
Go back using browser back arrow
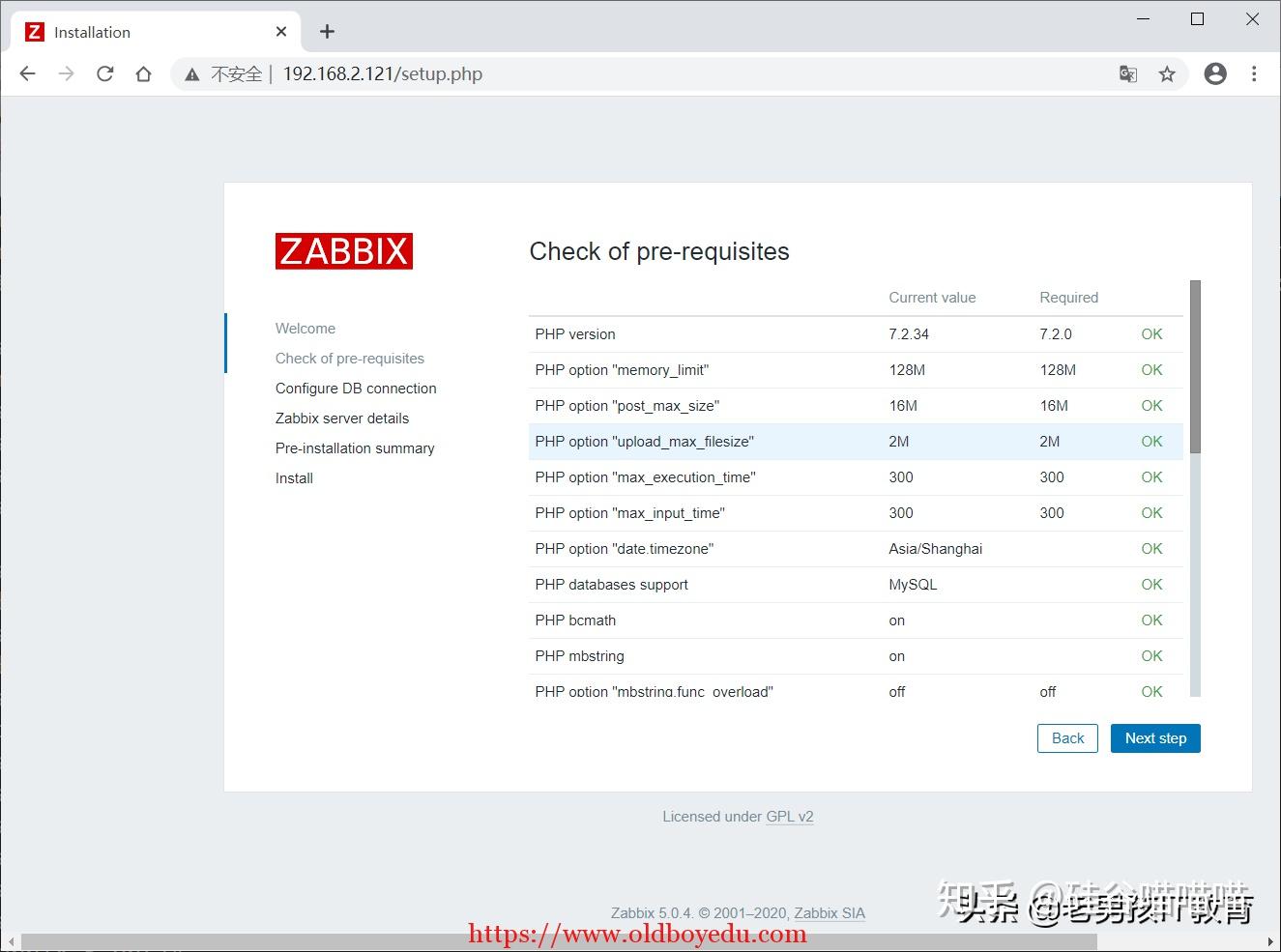(x=27, y=73)
